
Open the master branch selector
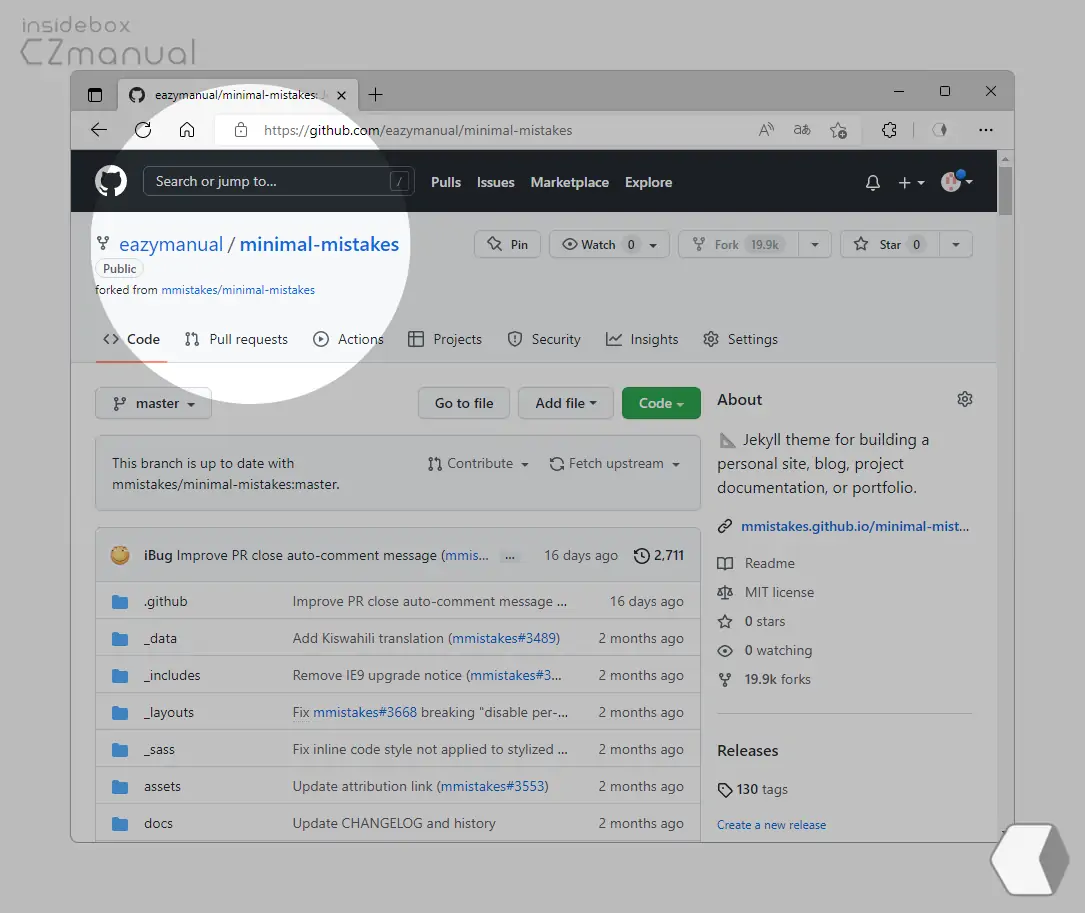point(154,404)
